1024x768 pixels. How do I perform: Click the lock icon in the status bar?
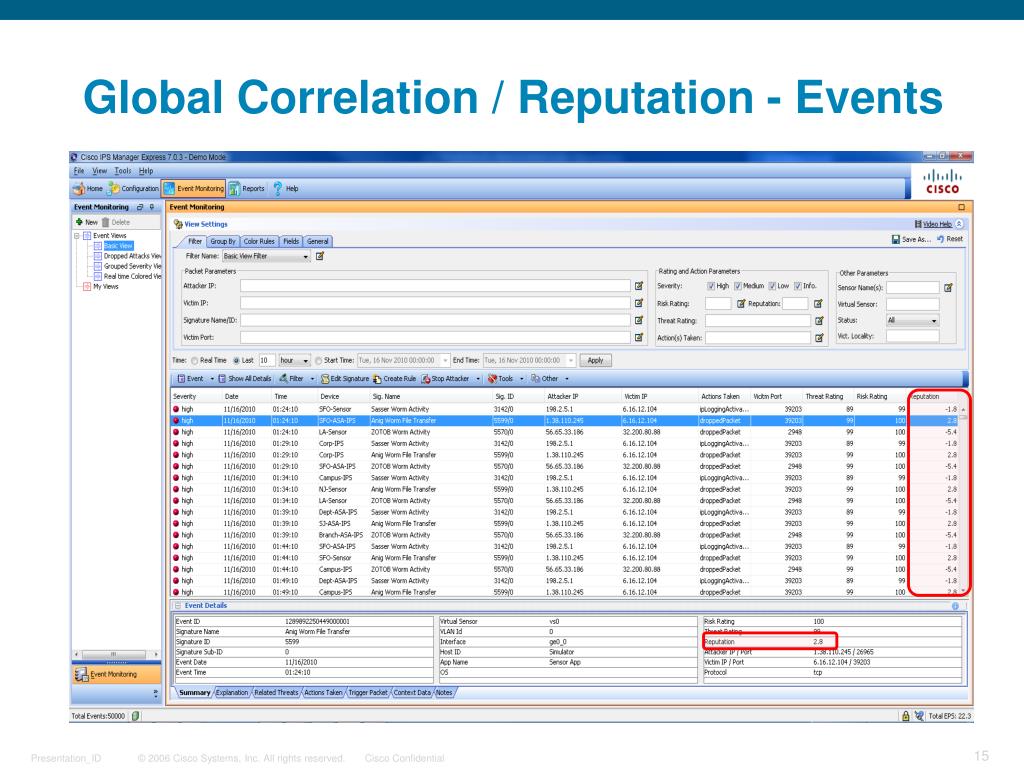coord(906,716)
